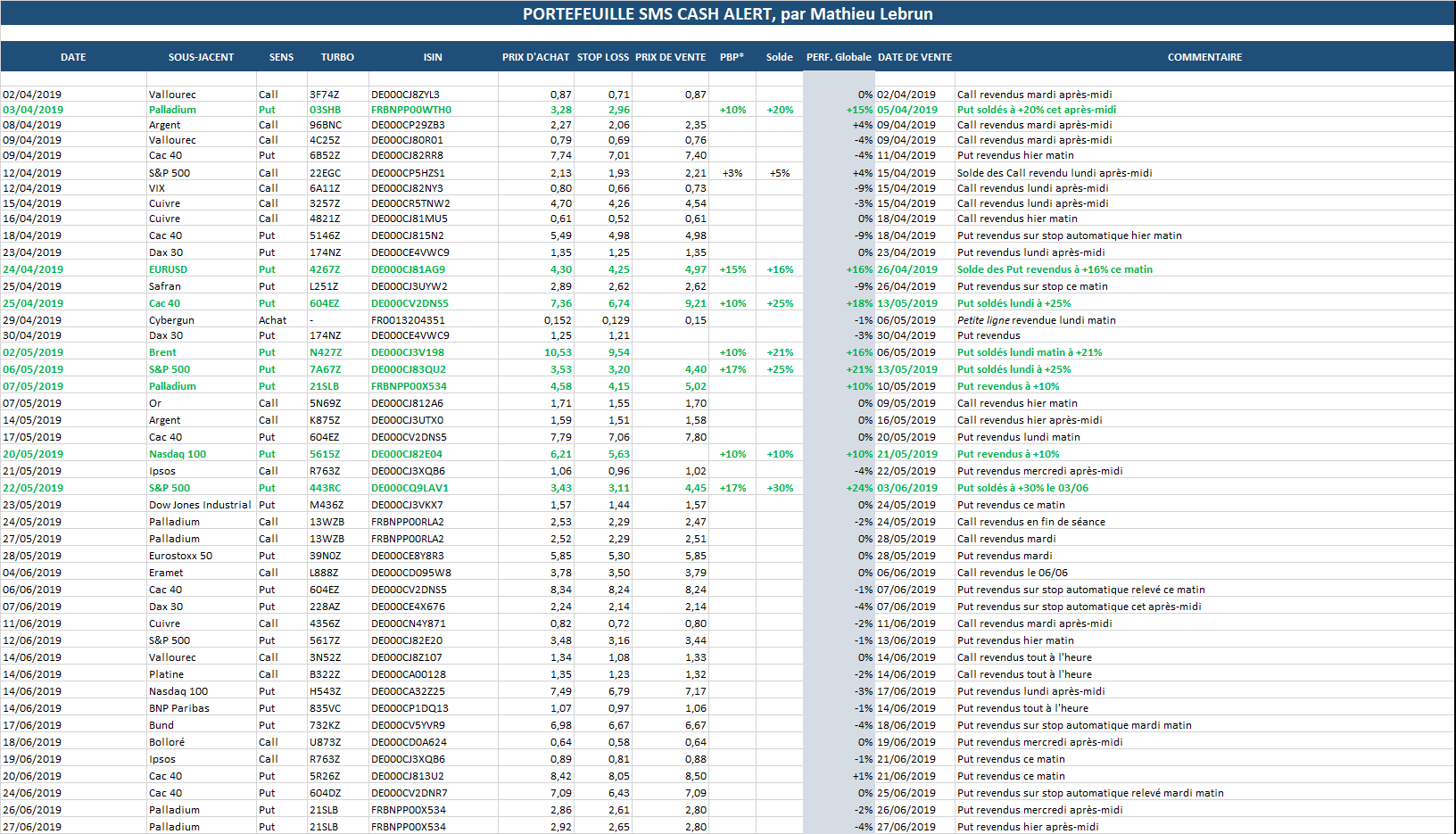Image resolution: width=1456 pixels, height=834 pixels.
Task: Select the SOUS-JACENT column header
Action: pyautogui.click(x=201, y=57)
